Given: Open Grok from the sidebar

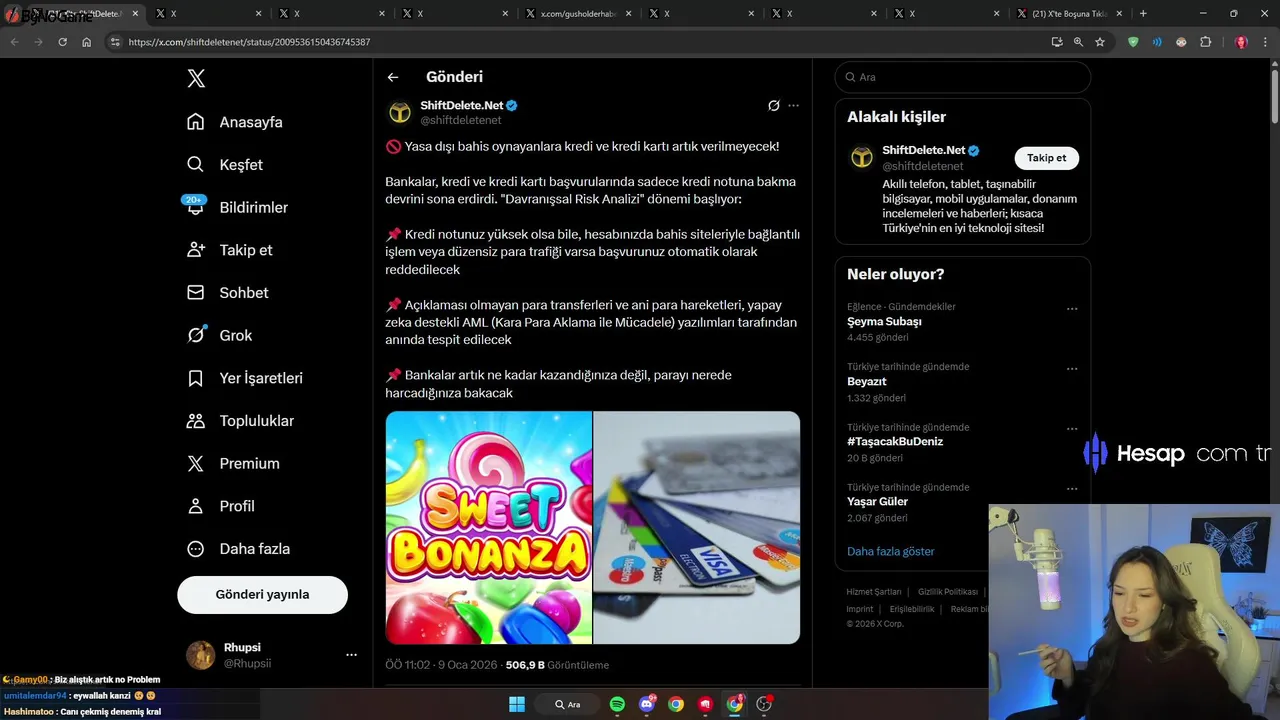Looking at the screenshot, I should click(219, 335).
